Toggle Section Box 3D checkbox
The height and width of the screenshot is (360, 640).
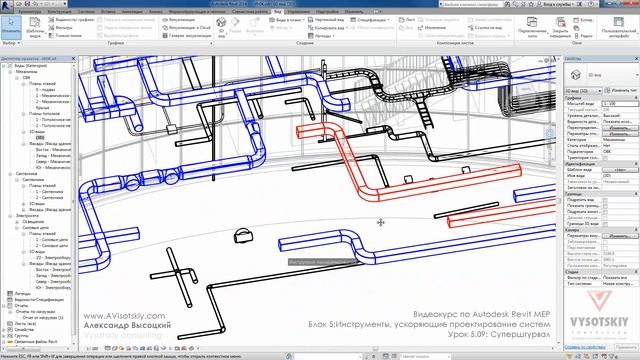(605, 224)
